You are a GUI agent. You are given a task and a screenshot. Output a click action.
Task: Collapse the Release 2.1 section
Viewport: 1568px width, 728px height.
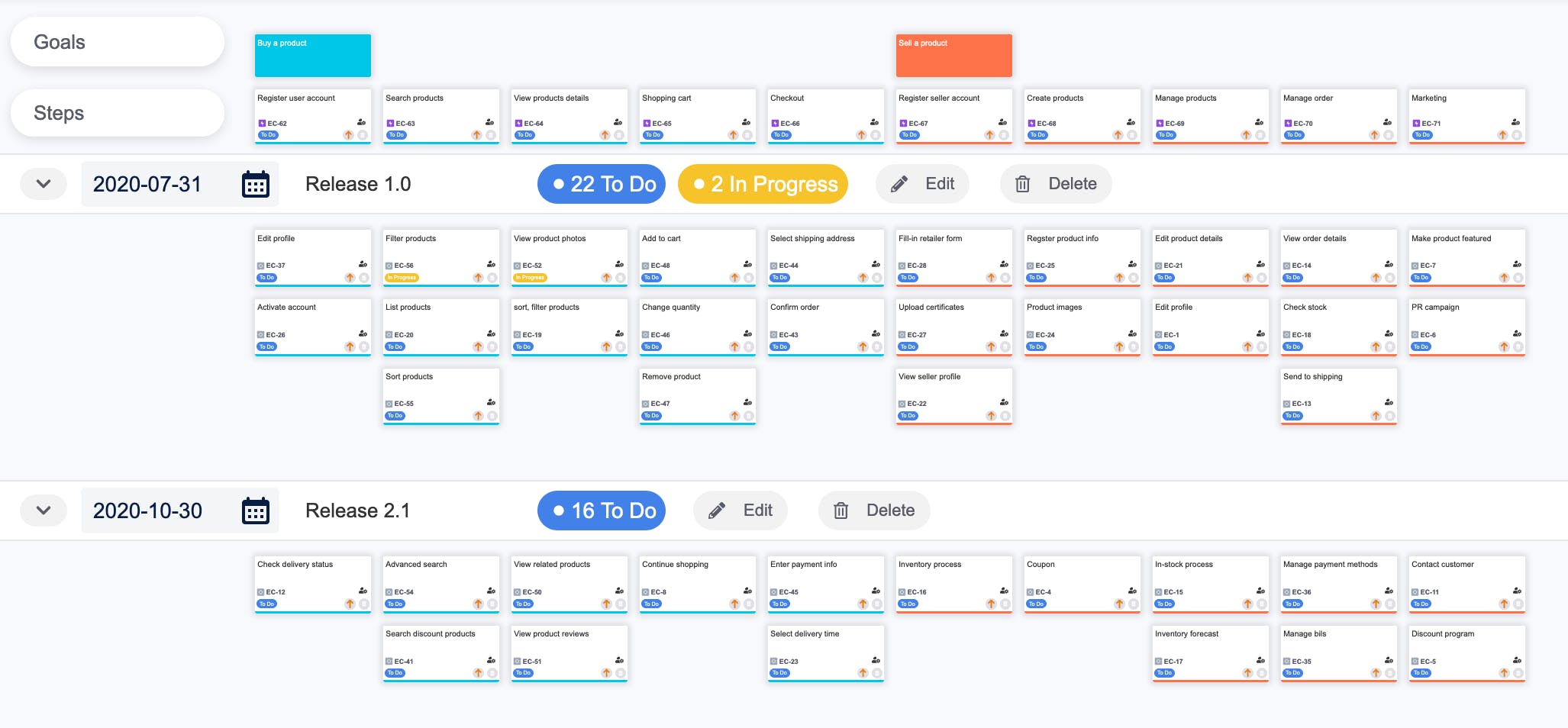pyautogui.click(x=44, y=510)
